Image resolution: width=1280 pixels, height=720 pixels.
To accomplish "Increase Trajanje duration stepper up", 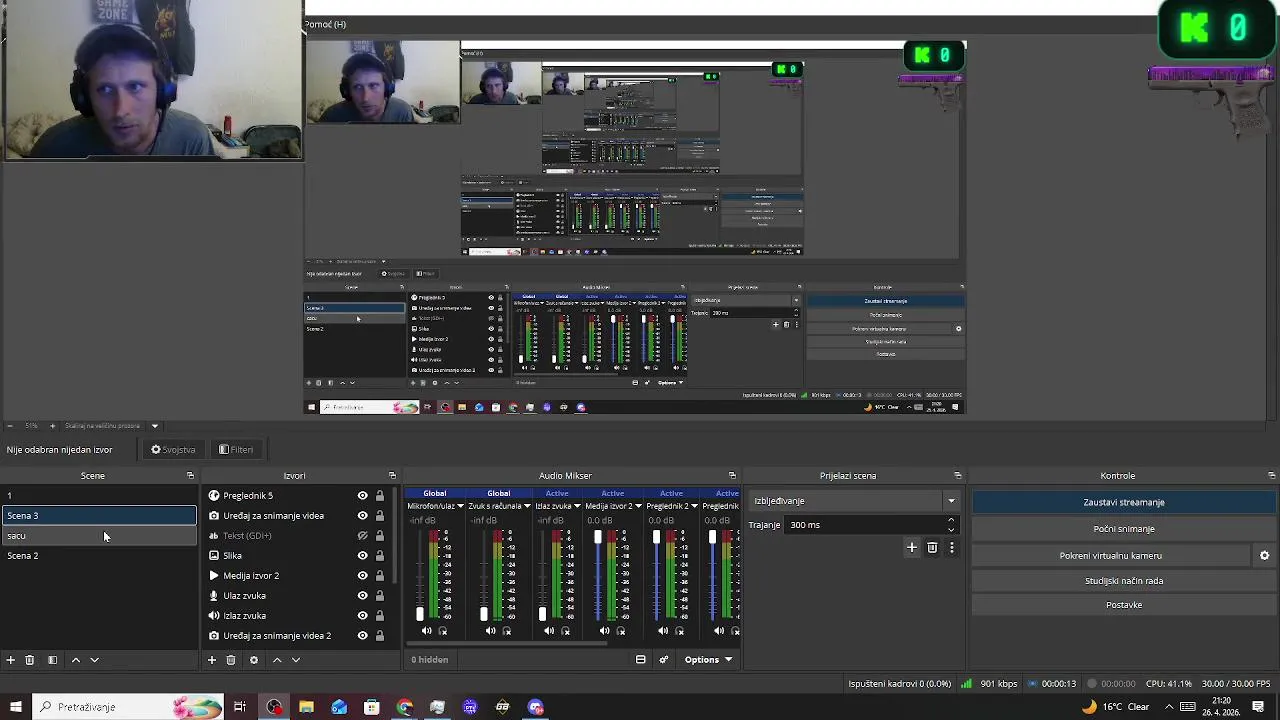I will [x=951, y=520].
